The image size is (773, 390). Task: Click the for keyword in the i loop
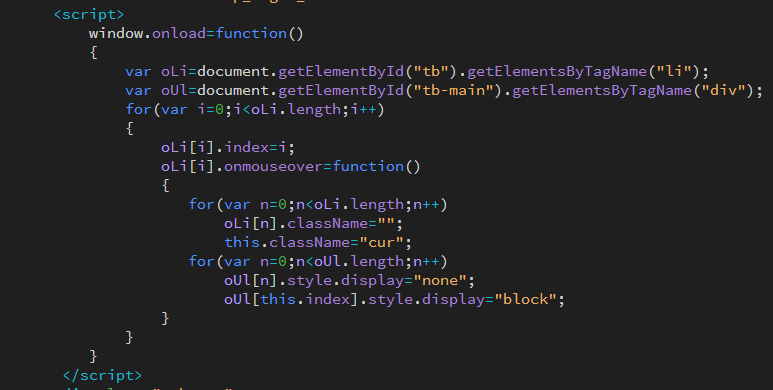(139, 109)
